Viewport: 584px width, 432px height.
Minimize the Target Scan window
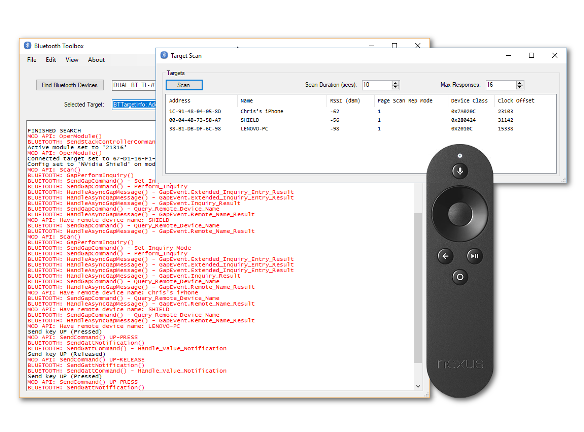[x=508, y=55]
